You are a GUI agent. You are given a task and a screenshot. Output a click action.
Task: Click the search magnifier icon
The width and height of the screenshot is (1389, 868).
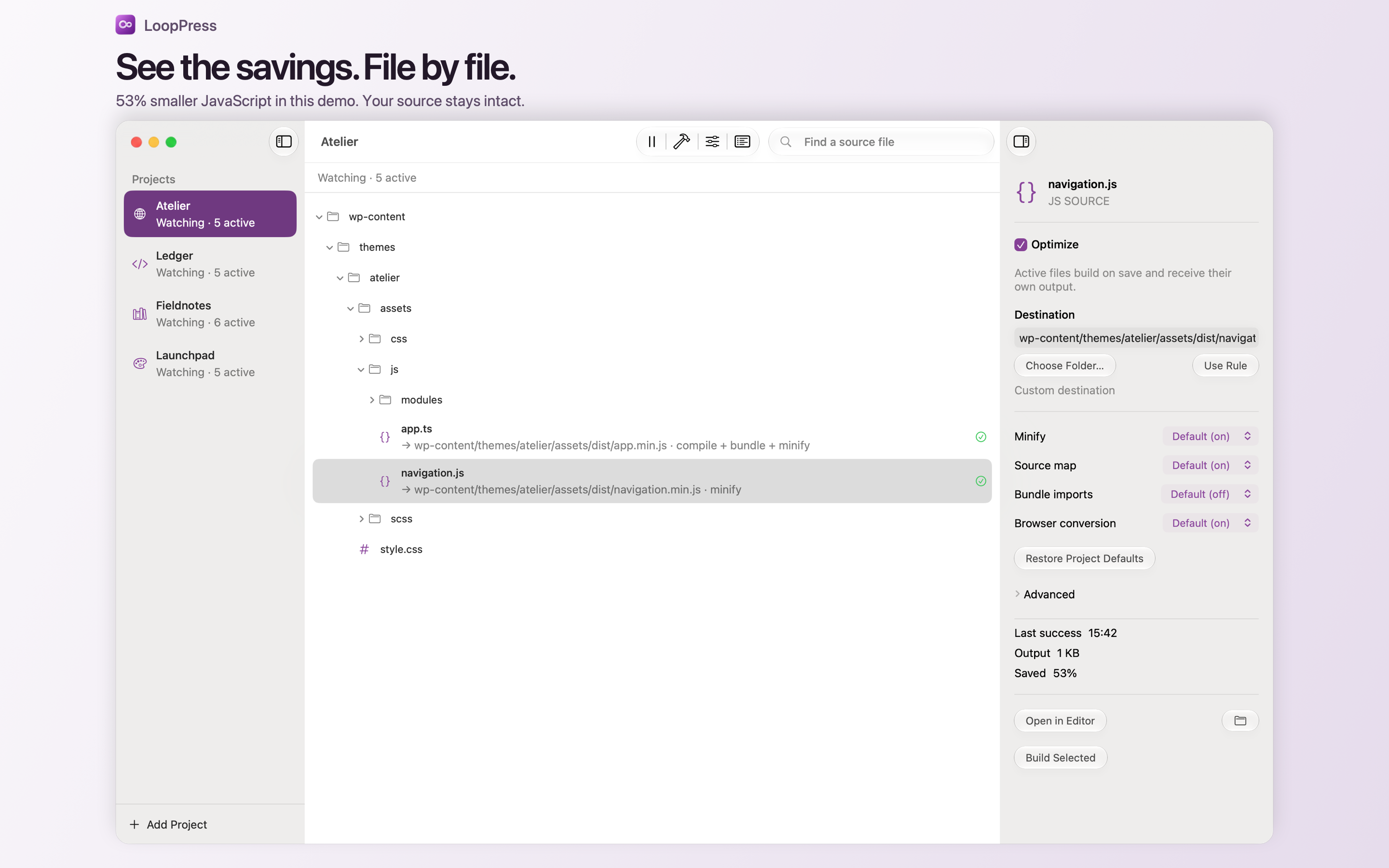(786, 142)
